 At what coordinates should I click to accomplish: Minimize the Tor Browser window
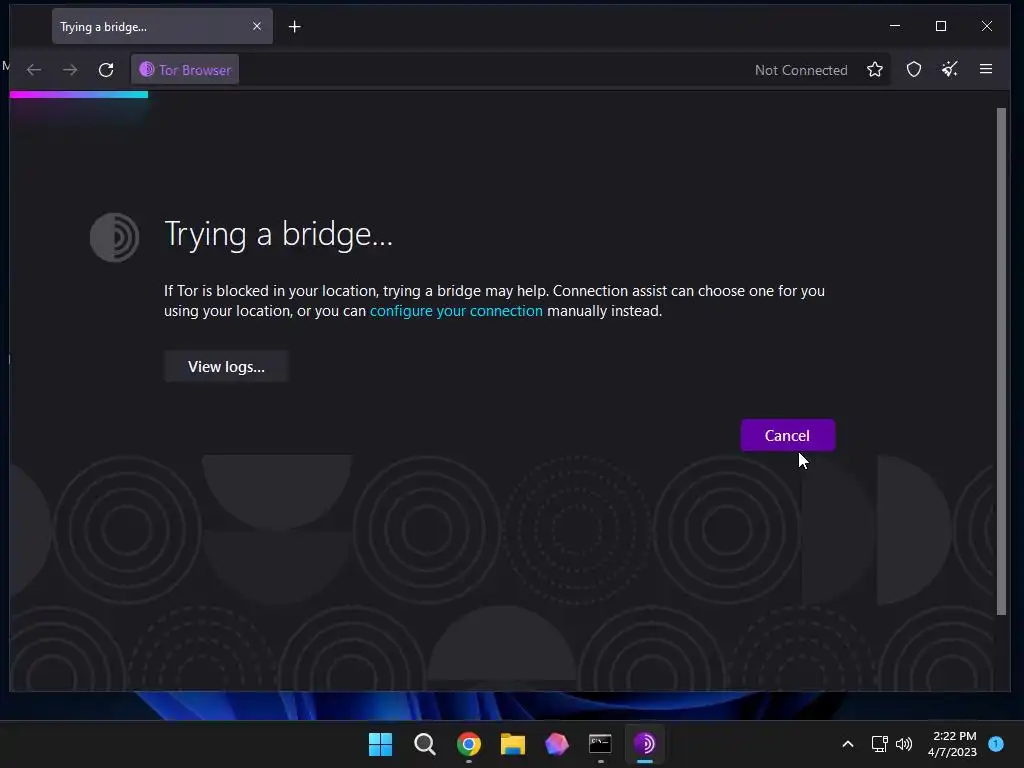click(895, 26)
